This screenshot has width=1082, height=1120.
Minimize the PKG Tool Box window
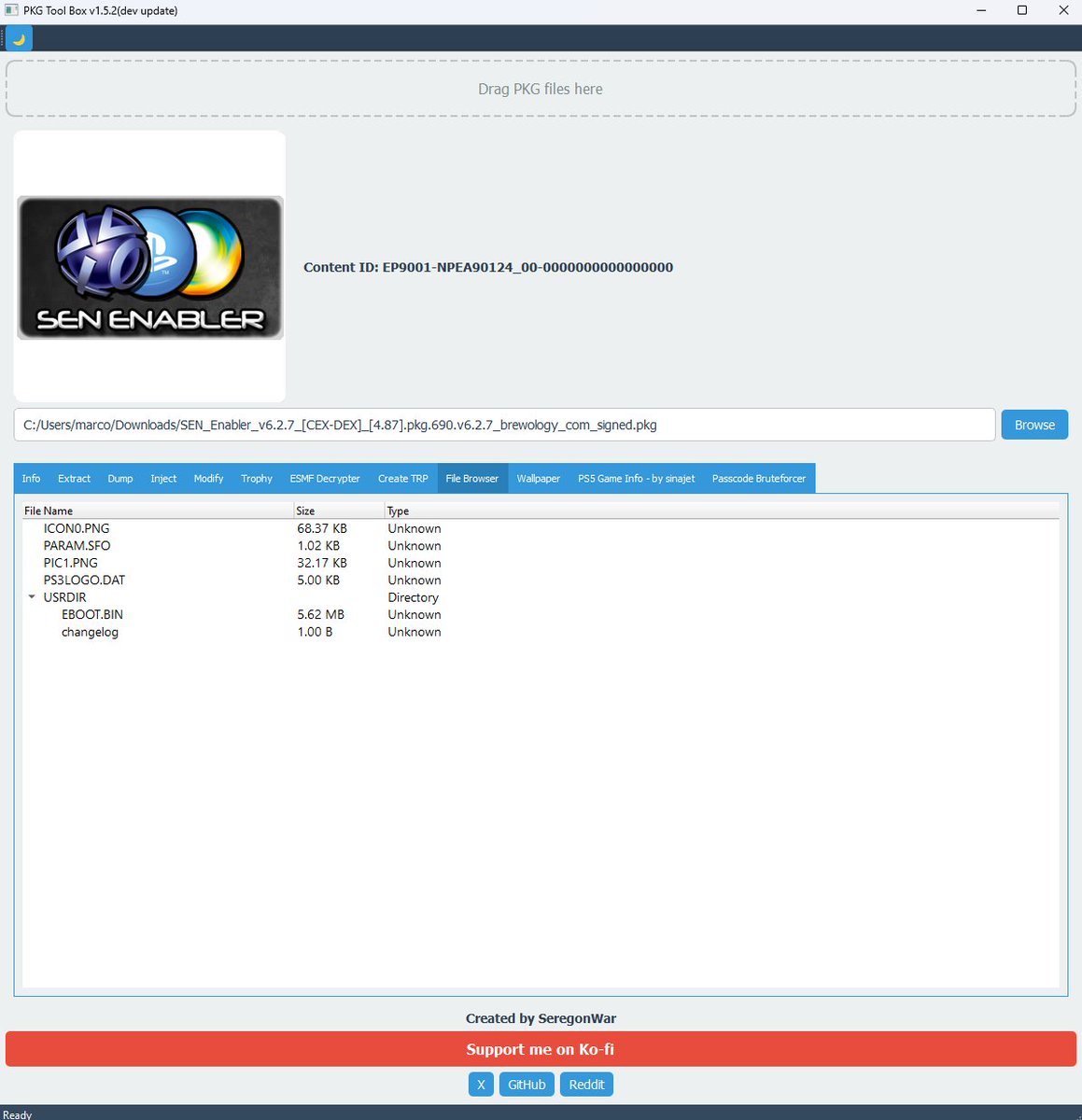click(981, 10)
